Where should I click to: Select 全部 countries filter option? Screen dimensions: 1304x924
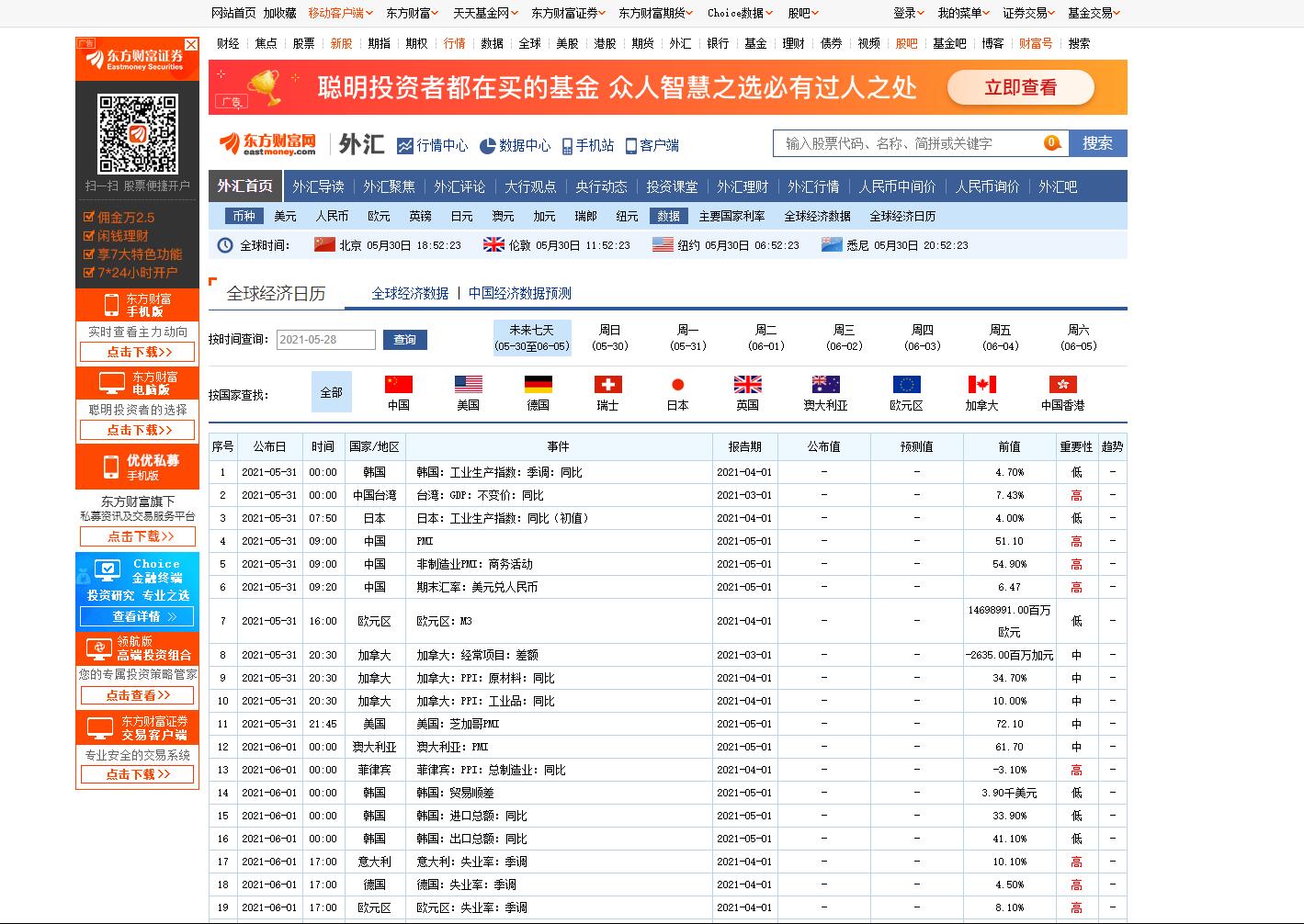click(x=331, y=392)
